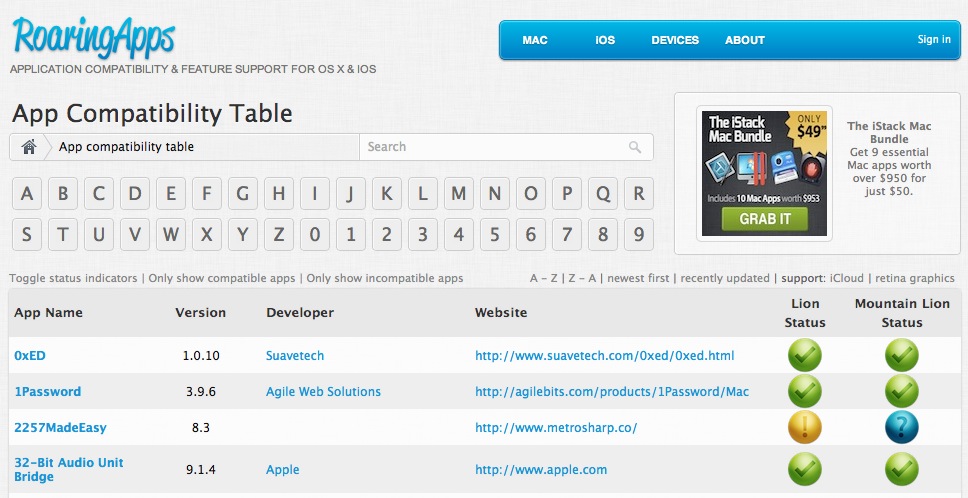
Task: Filter apps starting with number 0
Action: tap(315, 234)
